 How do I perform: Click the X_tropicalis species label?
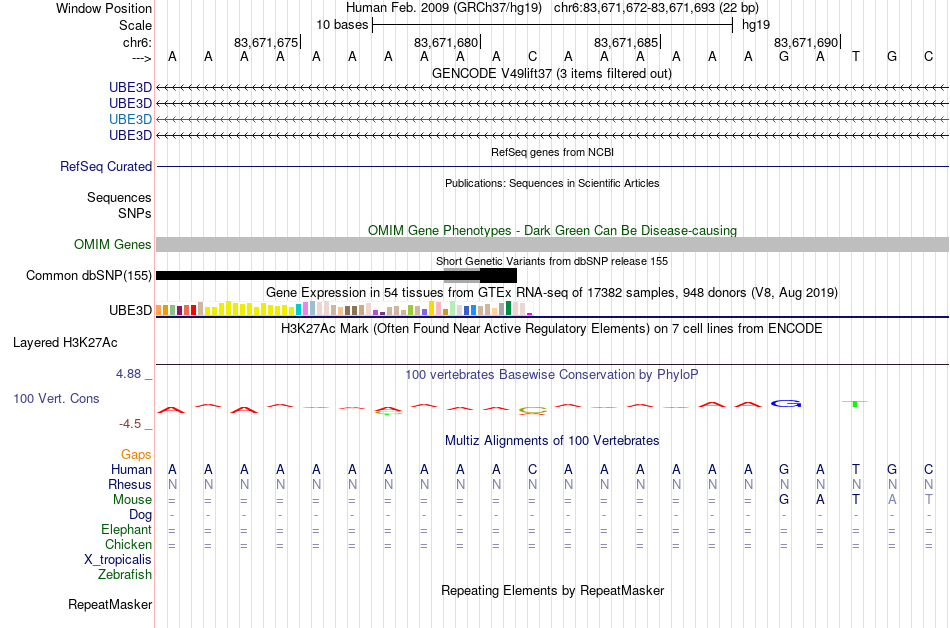118,559
